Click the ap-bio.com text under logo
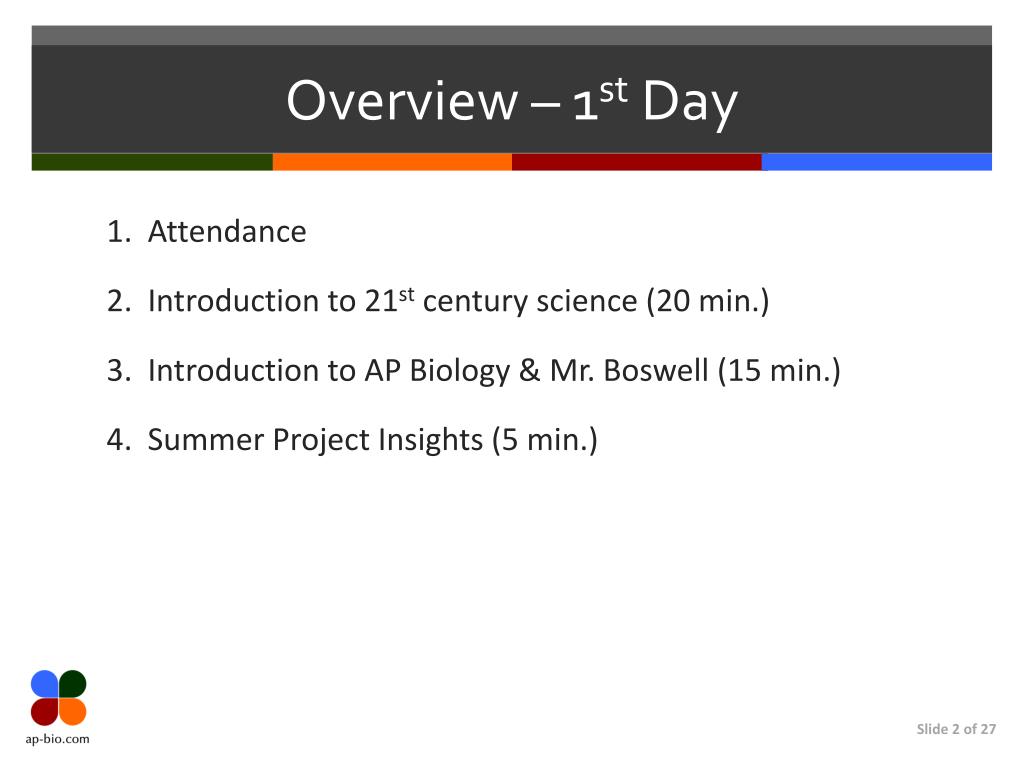 57,739
